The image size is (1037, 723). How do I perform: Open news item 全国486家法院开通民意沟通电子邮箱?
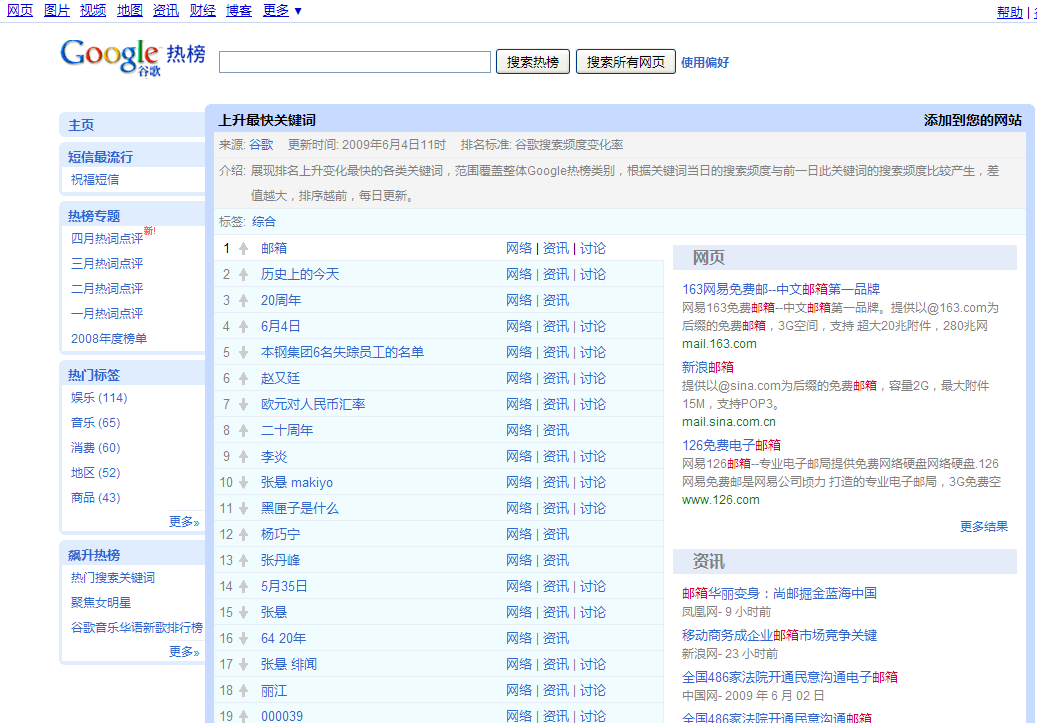tap(790, 677)
